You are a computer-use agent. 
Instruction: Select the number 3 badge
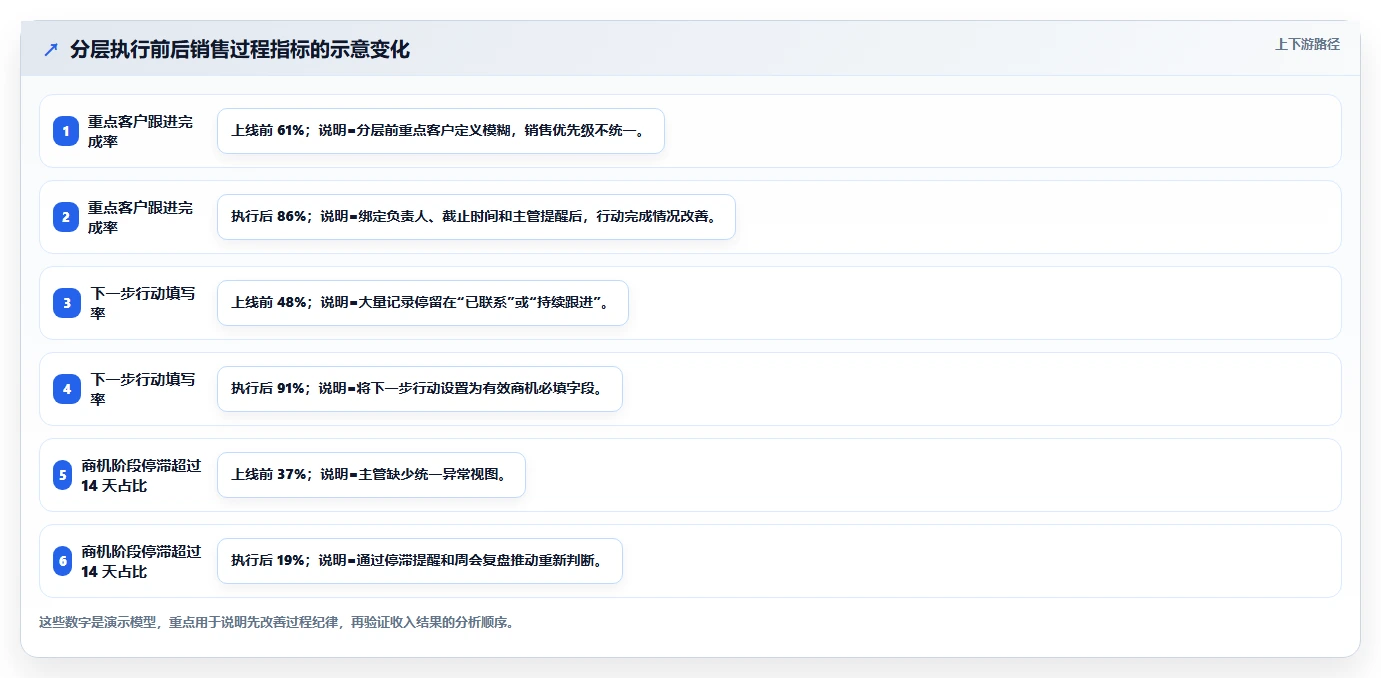[67, 303]
